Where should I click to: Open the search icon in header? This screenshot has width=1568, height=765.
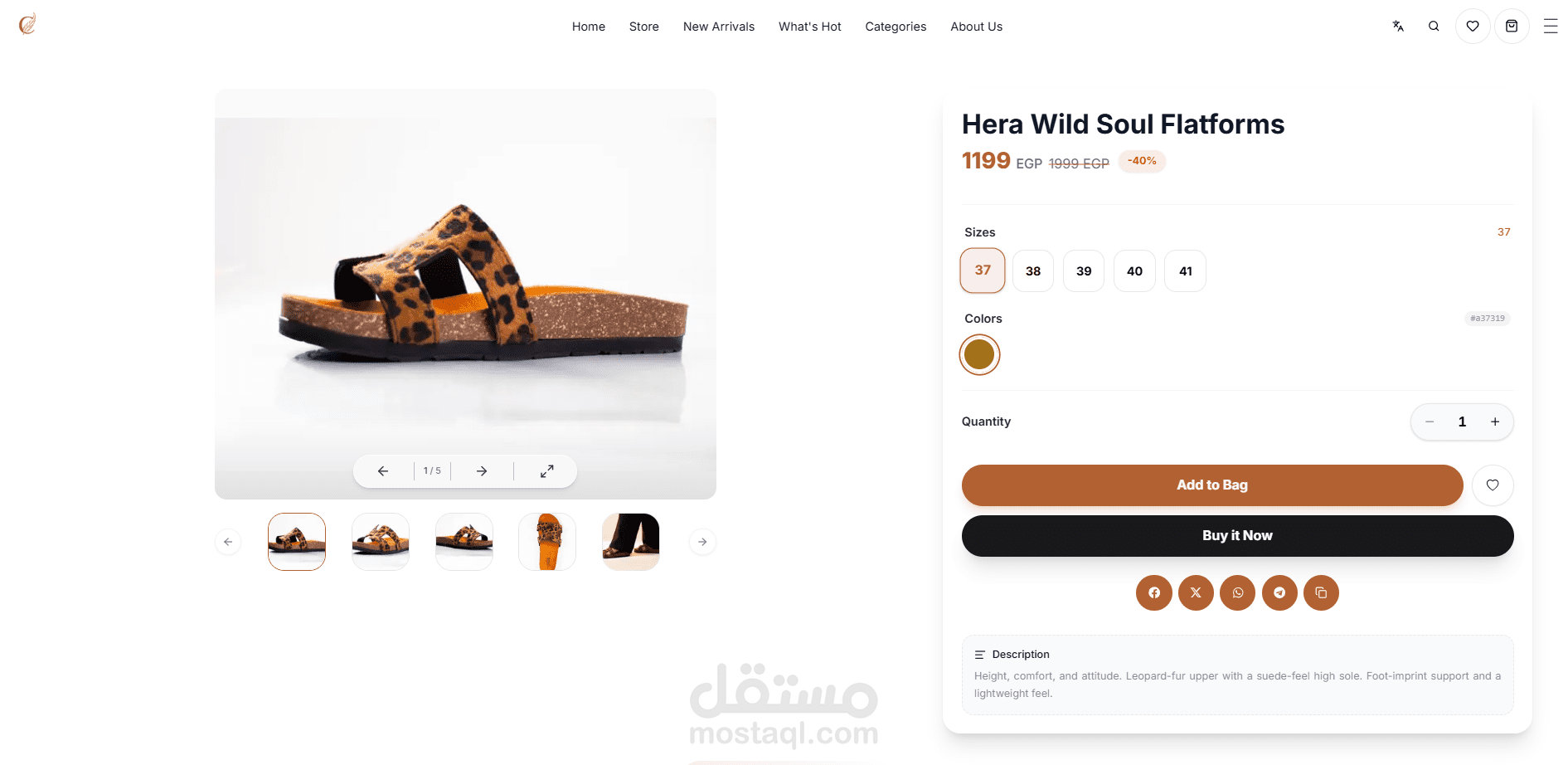pos(1434,27)
